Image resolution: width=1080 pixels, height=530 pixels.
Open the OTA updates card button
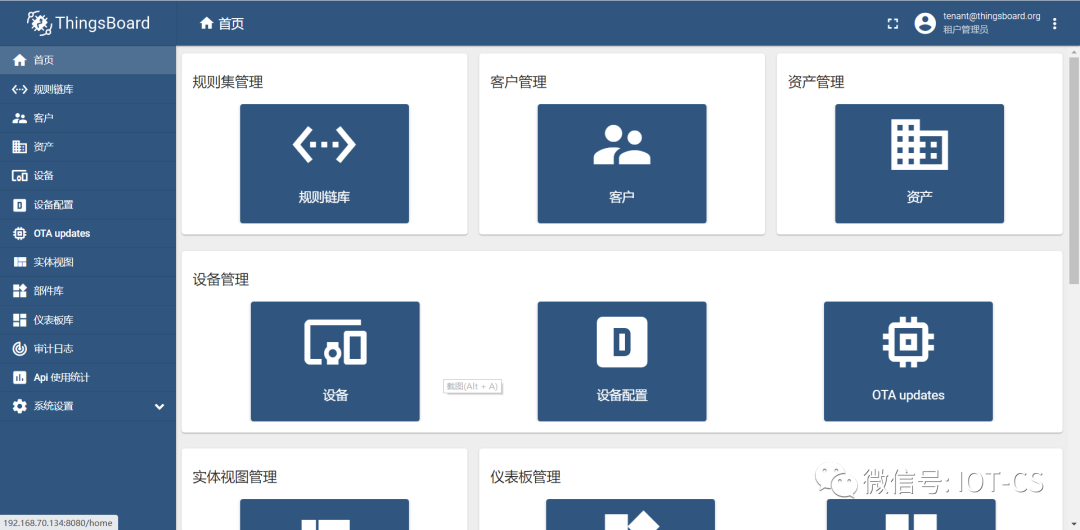click(908, 361)
